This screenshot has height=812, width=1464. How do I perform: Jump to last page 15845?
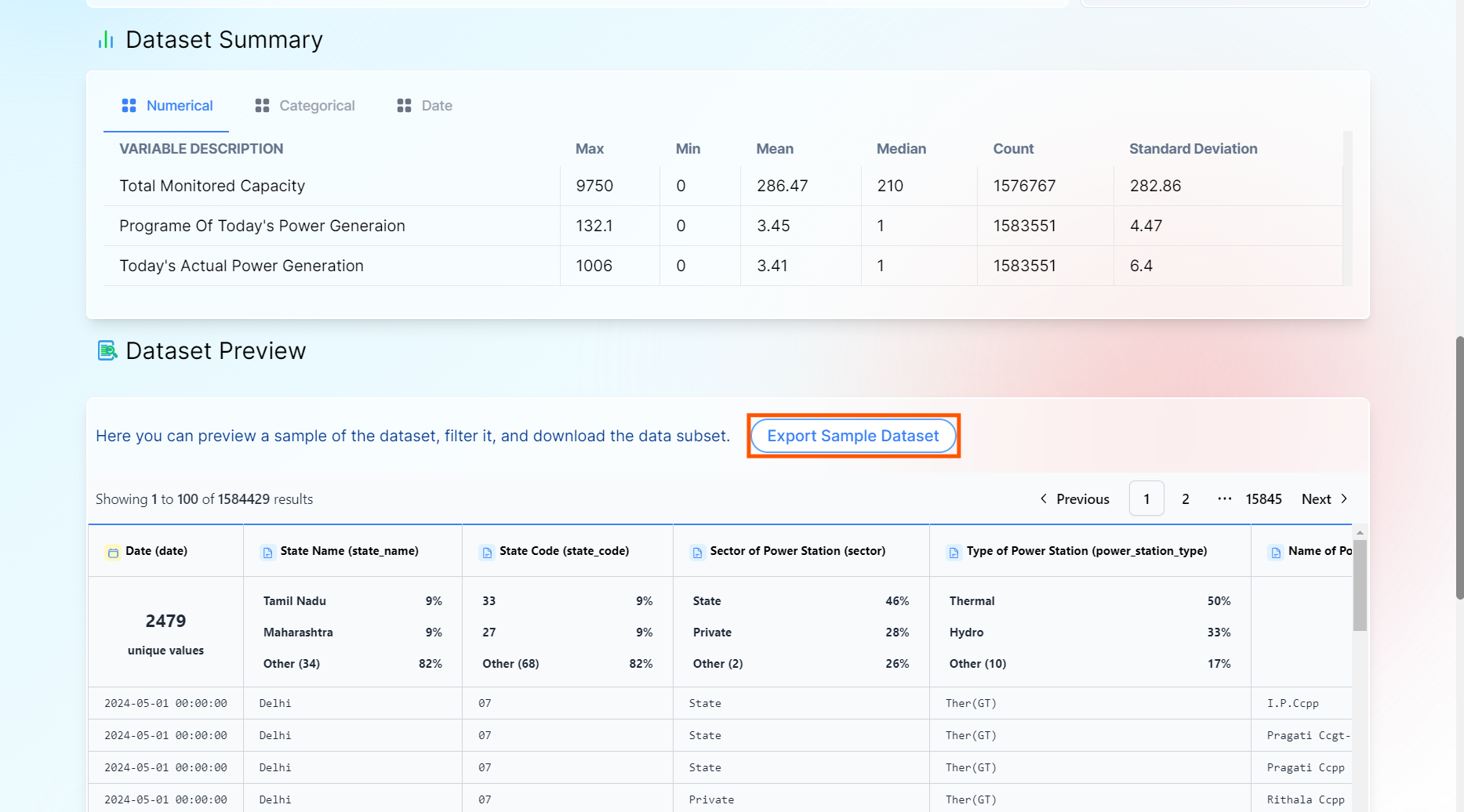1263,499
